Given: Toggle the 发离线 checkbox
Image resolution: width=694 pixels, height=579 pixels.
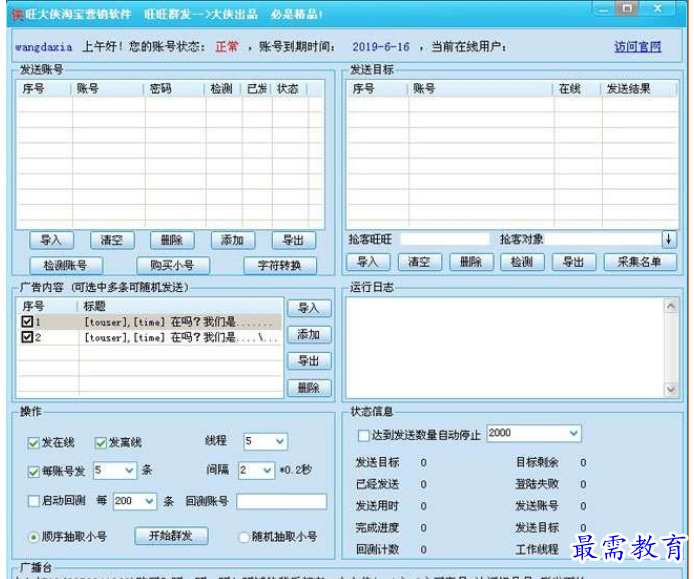Looking at the screenshot, I should point(101,443).
